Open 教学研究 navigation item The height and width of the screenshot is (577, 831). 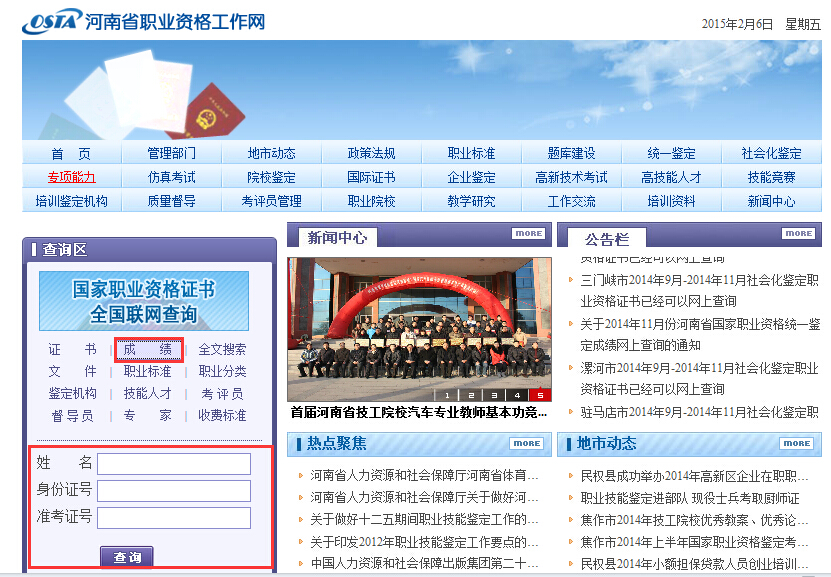472,201
